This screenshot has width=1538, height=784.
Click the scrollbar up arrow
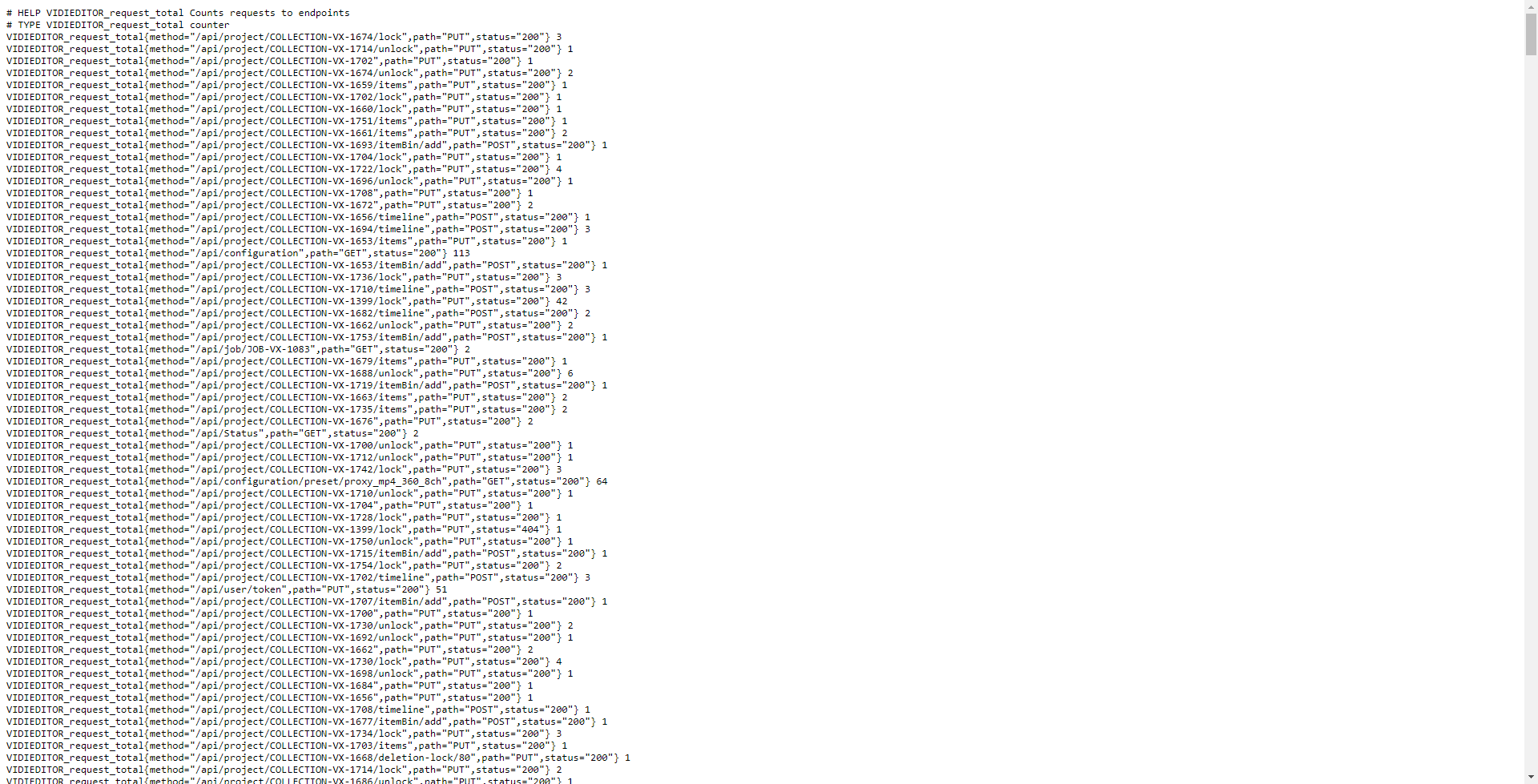[1531, 6]
